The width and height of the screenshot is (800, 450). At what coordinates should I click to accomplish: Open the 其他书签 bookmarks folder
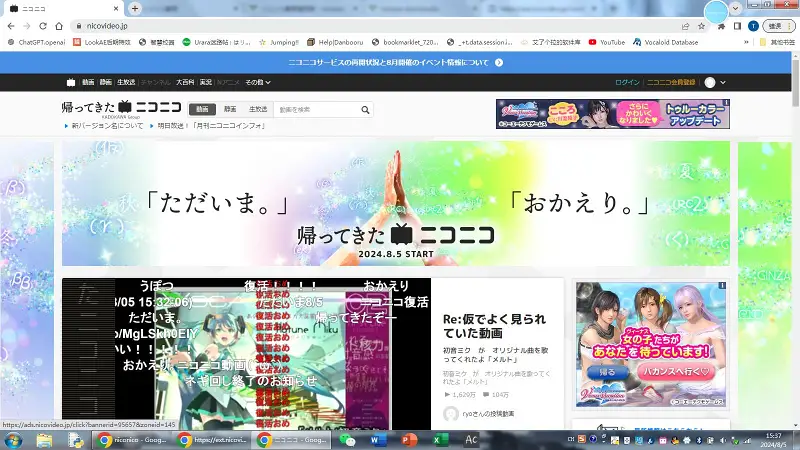tap(777, 42)
